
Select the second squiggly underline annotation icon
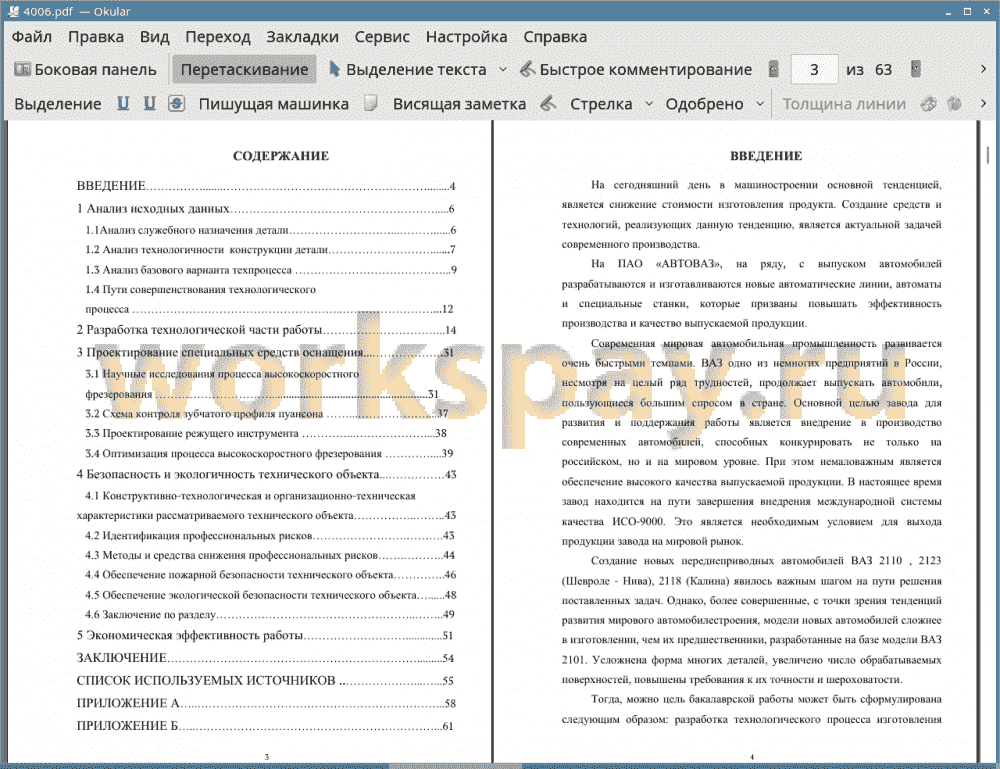[x=149, y=103]
